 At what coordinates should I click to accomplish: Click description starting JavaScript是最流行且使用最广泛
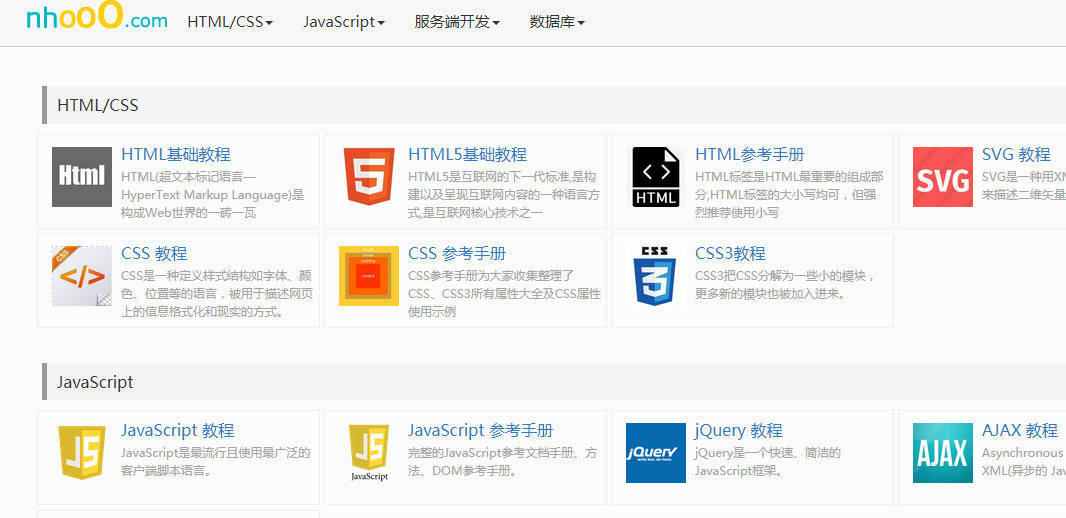click(216, 462)
